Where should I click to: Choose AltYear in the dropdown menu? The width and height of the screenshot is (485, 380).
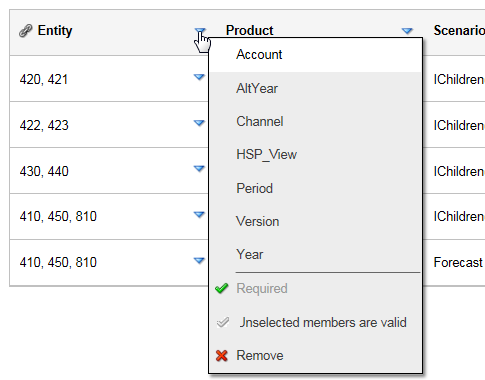click(315, 88)
